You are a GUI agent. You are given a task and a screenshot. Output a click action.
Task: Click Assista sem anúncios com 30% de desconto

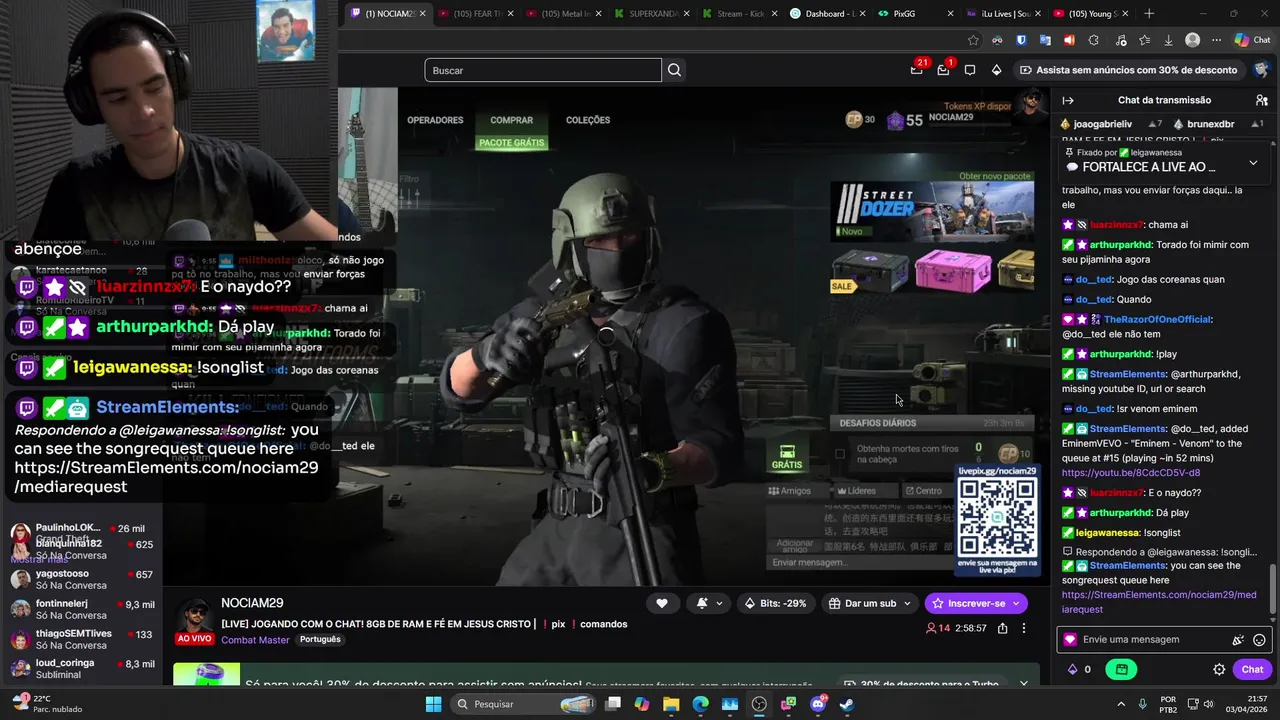(1129, 70)
